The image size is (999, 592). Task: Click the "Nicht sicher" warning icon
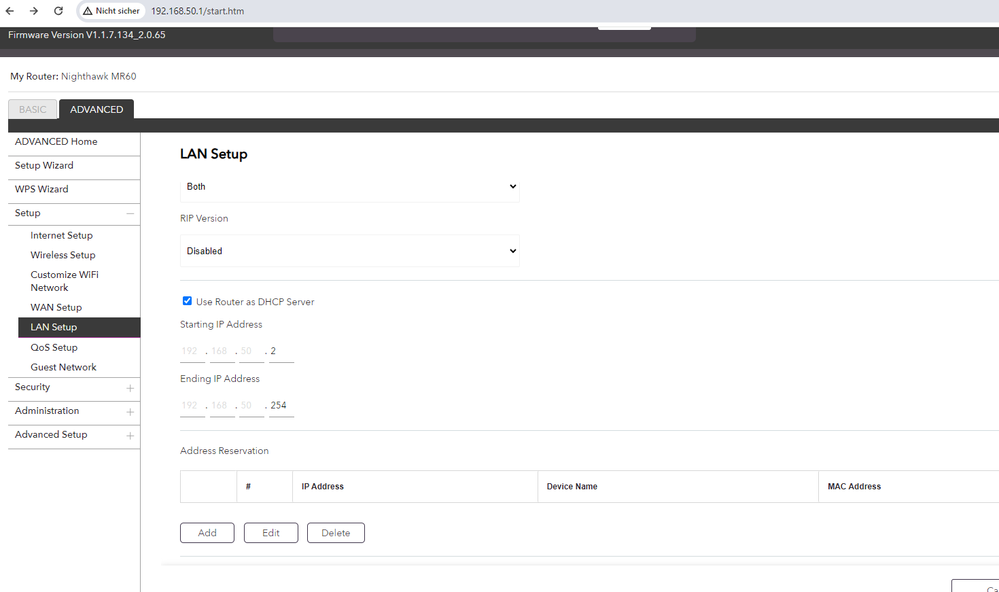87,11
